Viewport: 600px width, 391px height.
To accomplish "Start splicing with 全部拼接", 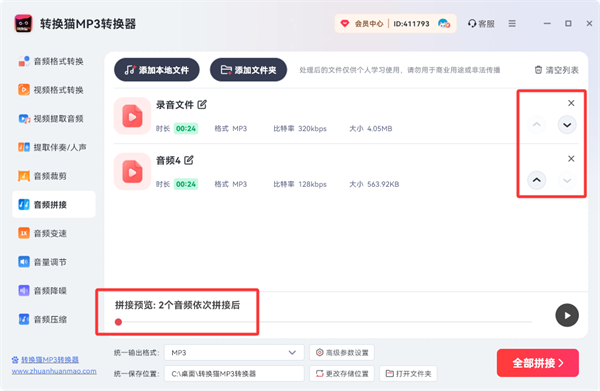I will pos(538,363).
